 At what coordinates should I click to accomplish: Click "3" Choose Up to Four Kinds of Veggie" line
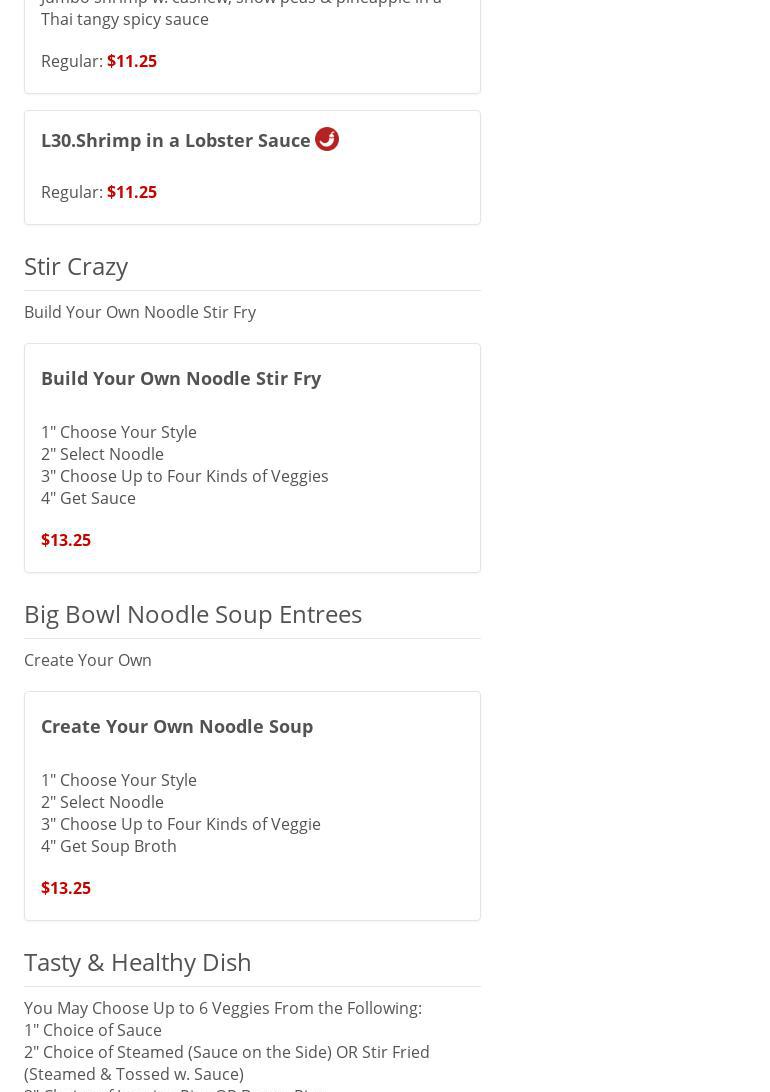tap(181, 824)
